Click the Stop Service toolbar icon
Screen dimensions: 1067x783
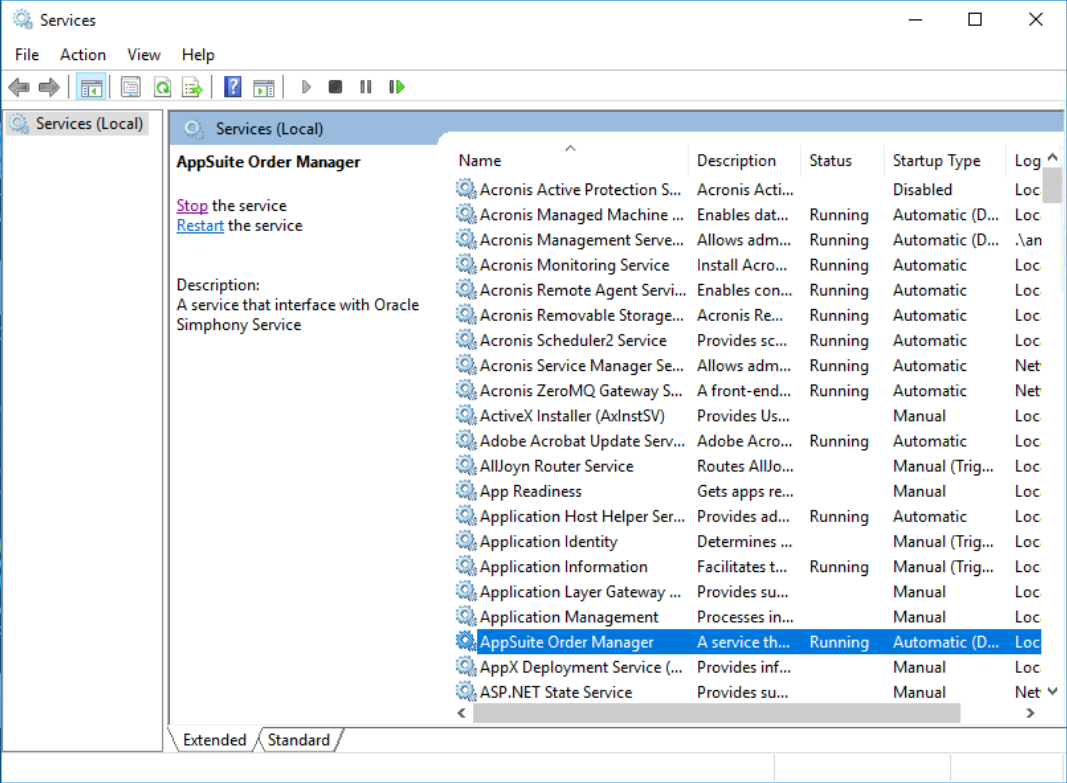tap(335, 87)
